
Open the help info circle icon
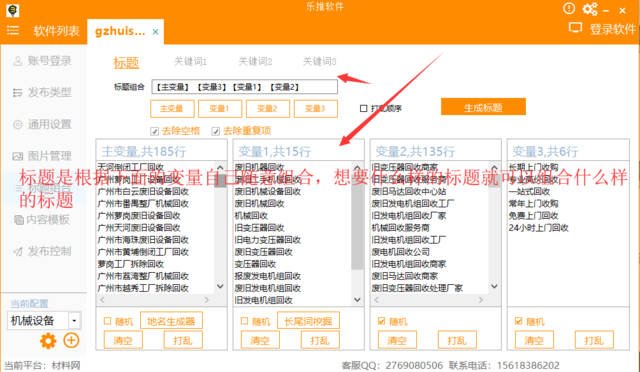click(x=569, y=8)
